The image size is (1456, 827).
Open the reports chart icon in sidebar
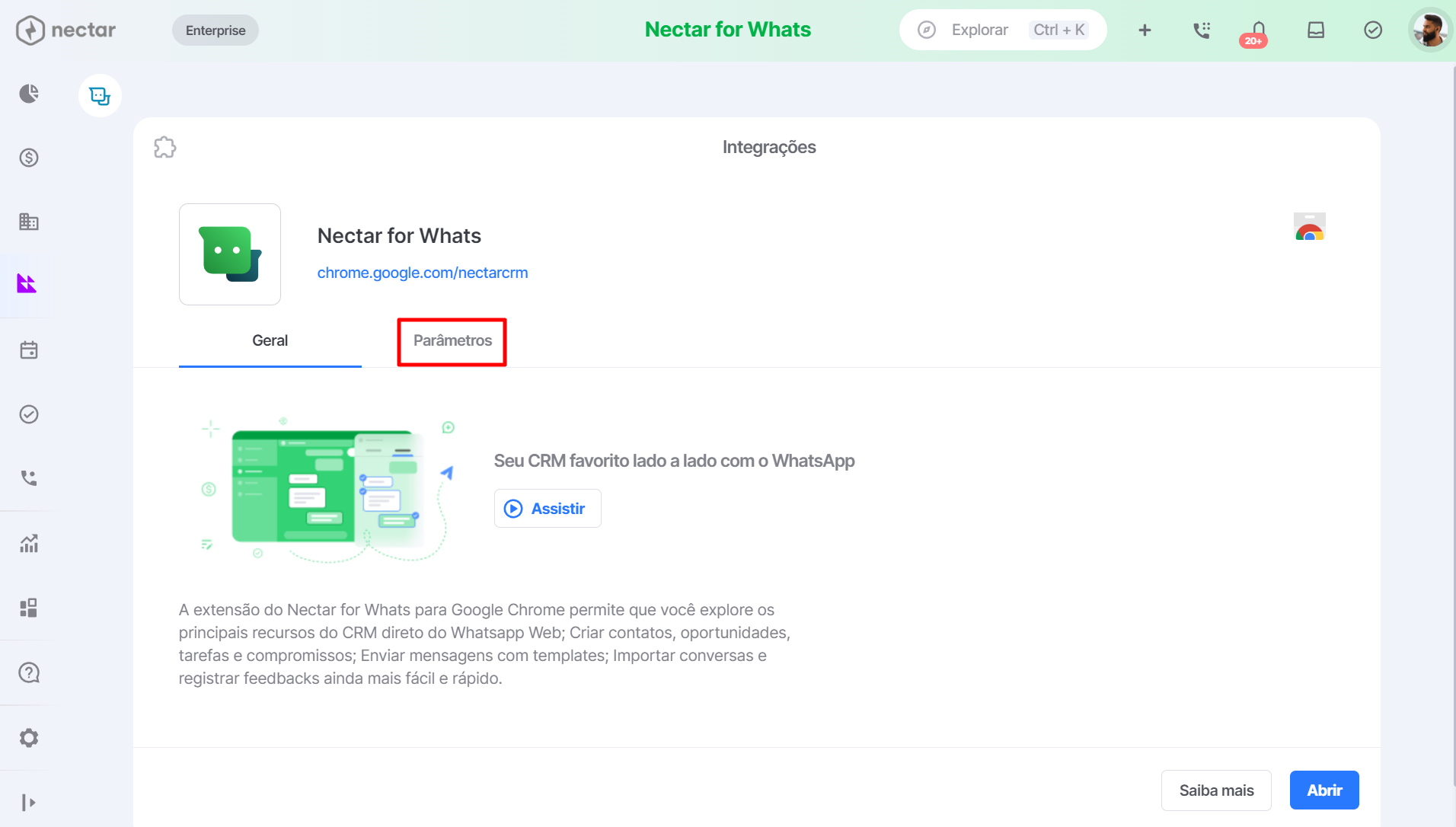pos(29,544)
